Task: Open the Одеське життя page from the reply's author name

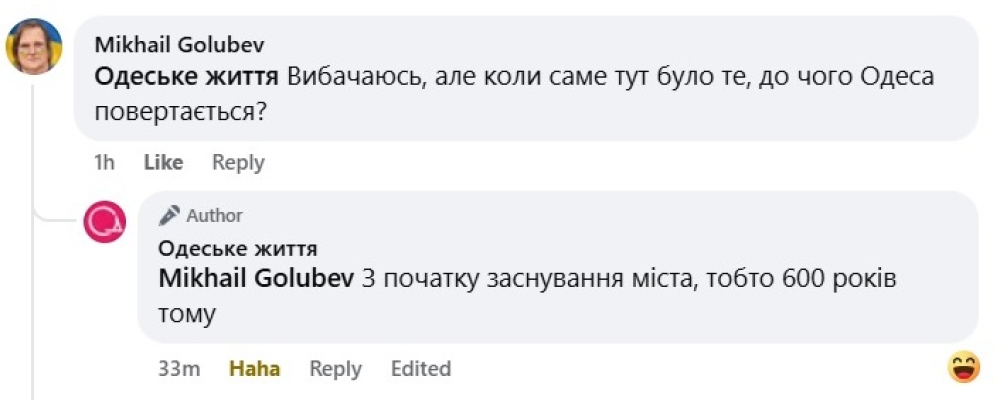Action: pos(238,249)
